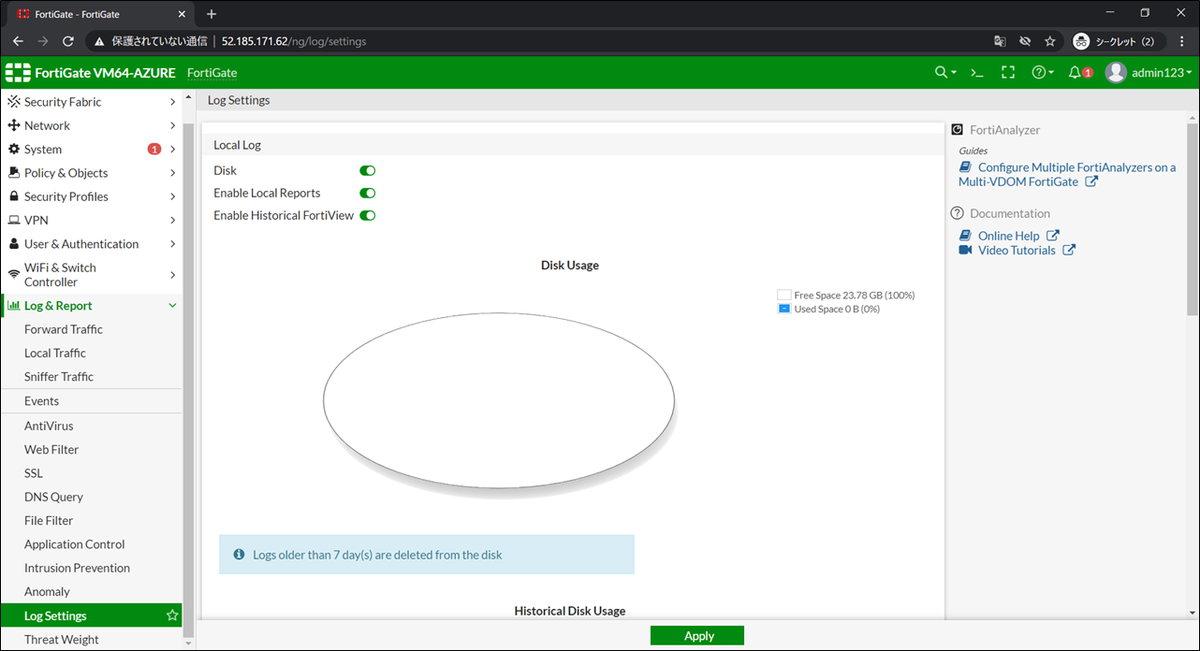Click the Security Fabric sidebar icon
The width and height of the screenshot is (1200, 651).
pos(14,102)
